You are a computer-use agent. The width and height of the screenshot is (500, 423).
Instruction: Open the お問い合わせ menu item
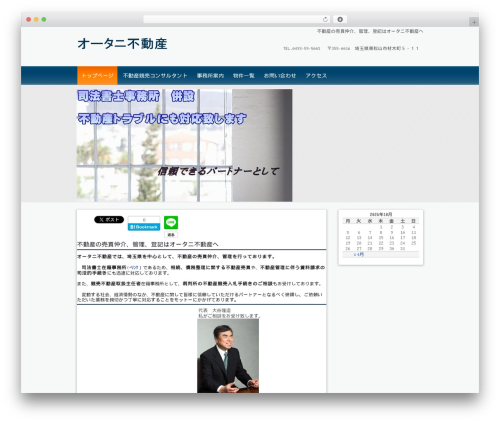280,76
